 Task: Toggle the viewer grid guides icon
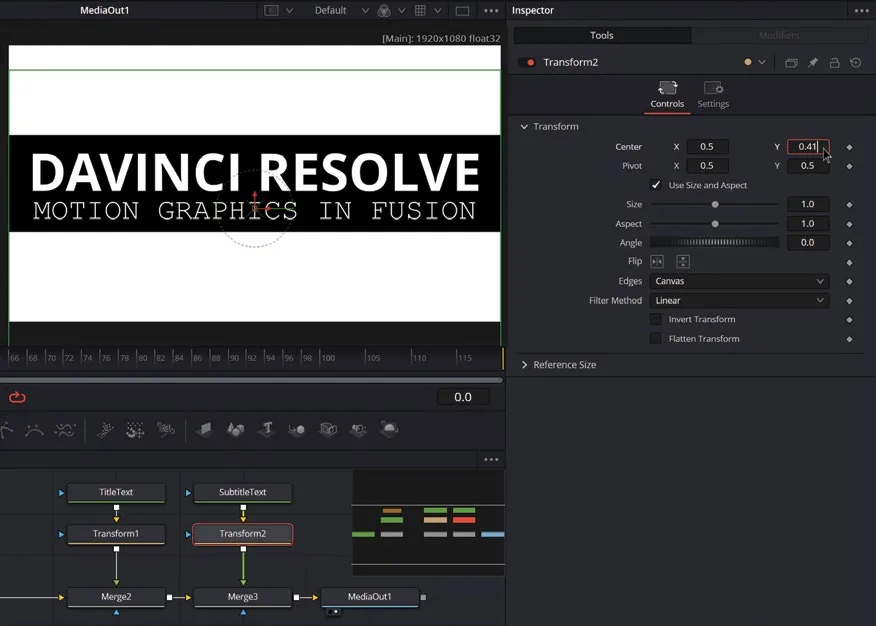[x=420, y=11]
